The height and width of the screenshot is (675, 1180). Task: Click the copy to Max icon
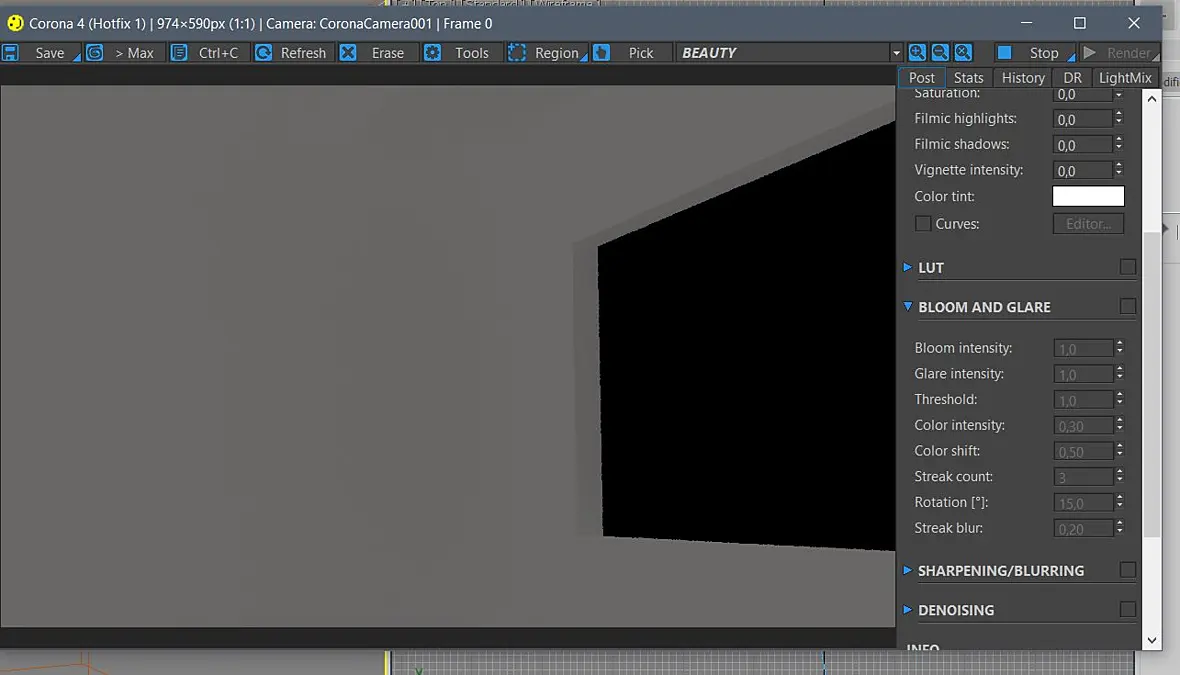click(x=95, y=53)
